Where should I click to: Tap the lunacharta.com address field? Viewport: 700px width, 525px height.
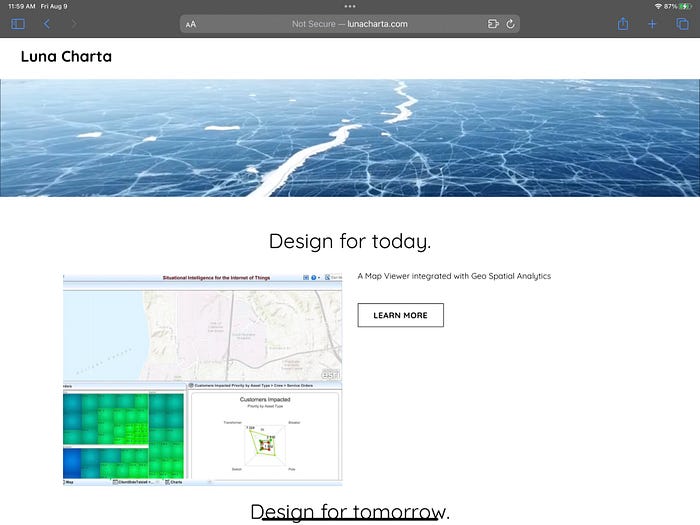[350, 24]
